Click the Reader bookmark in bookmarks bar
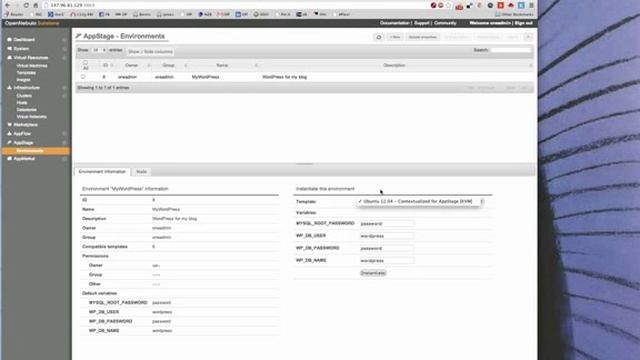The image size is (640, 360). [x=14, y=14]
